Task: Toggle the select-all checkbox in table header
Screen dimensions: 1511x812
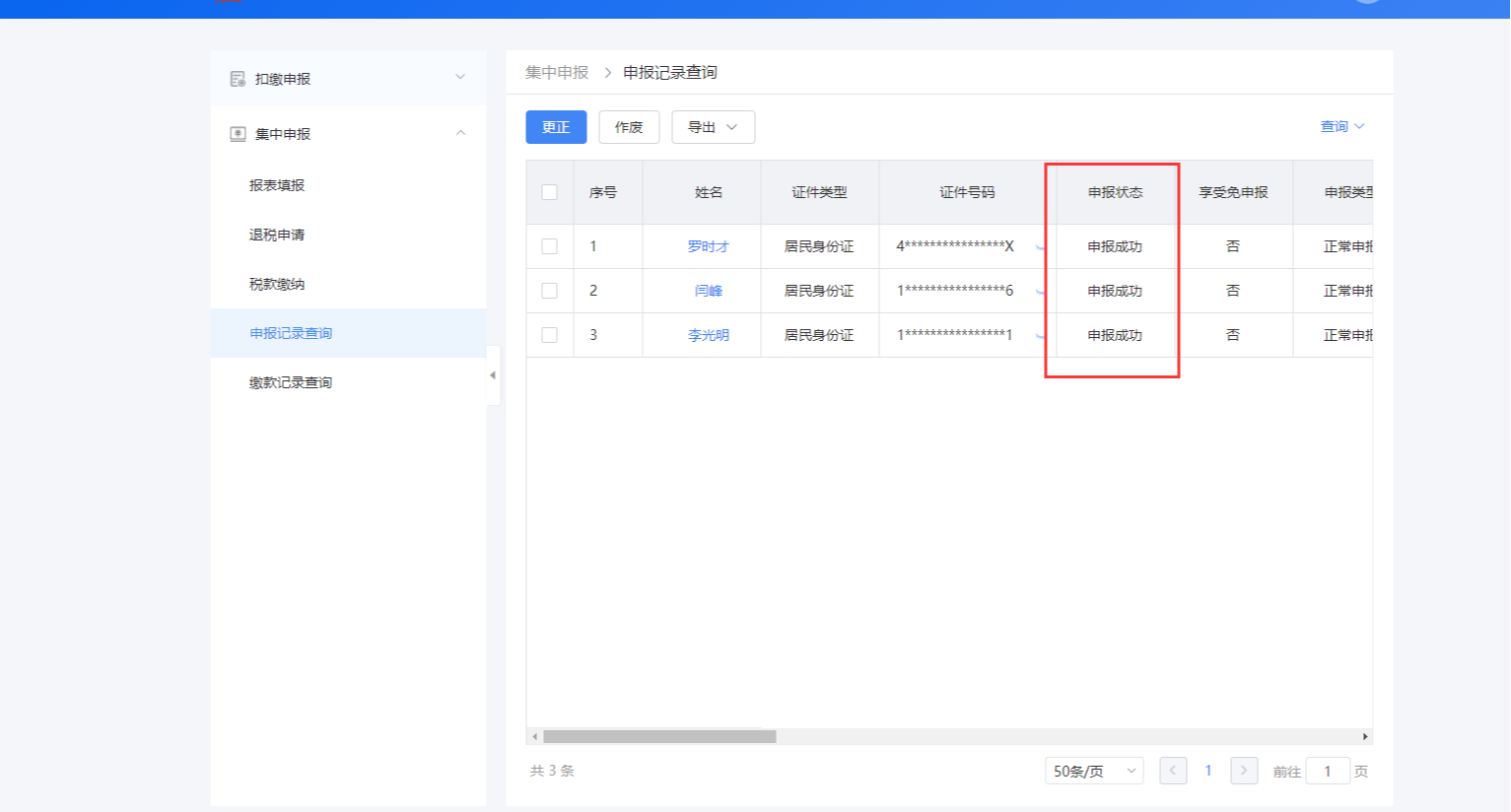Action: [x=550, y=192]
